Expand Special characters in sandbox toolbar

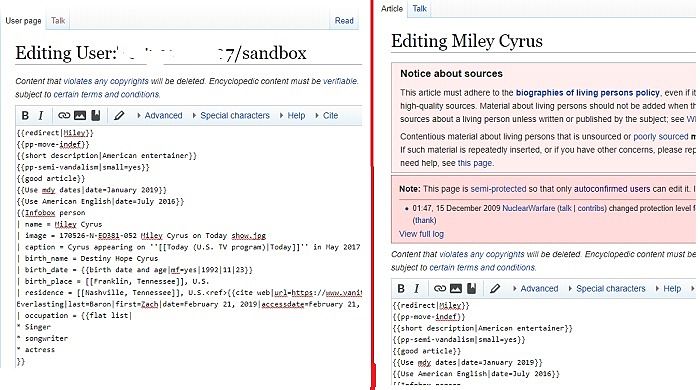[231, 116]
